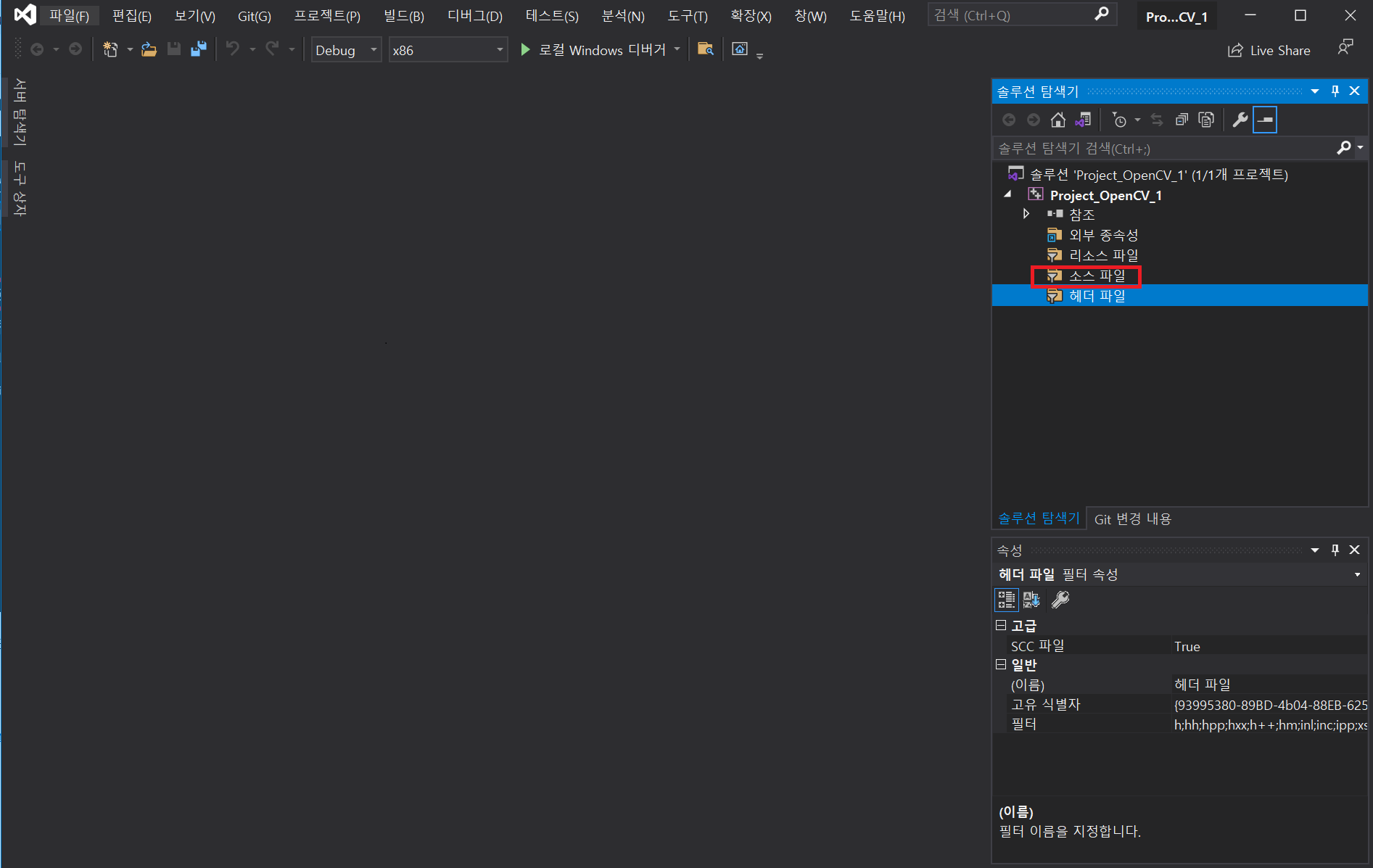Open the 도구(T) menu
The image size is (1373, 868).
point(687,15)
